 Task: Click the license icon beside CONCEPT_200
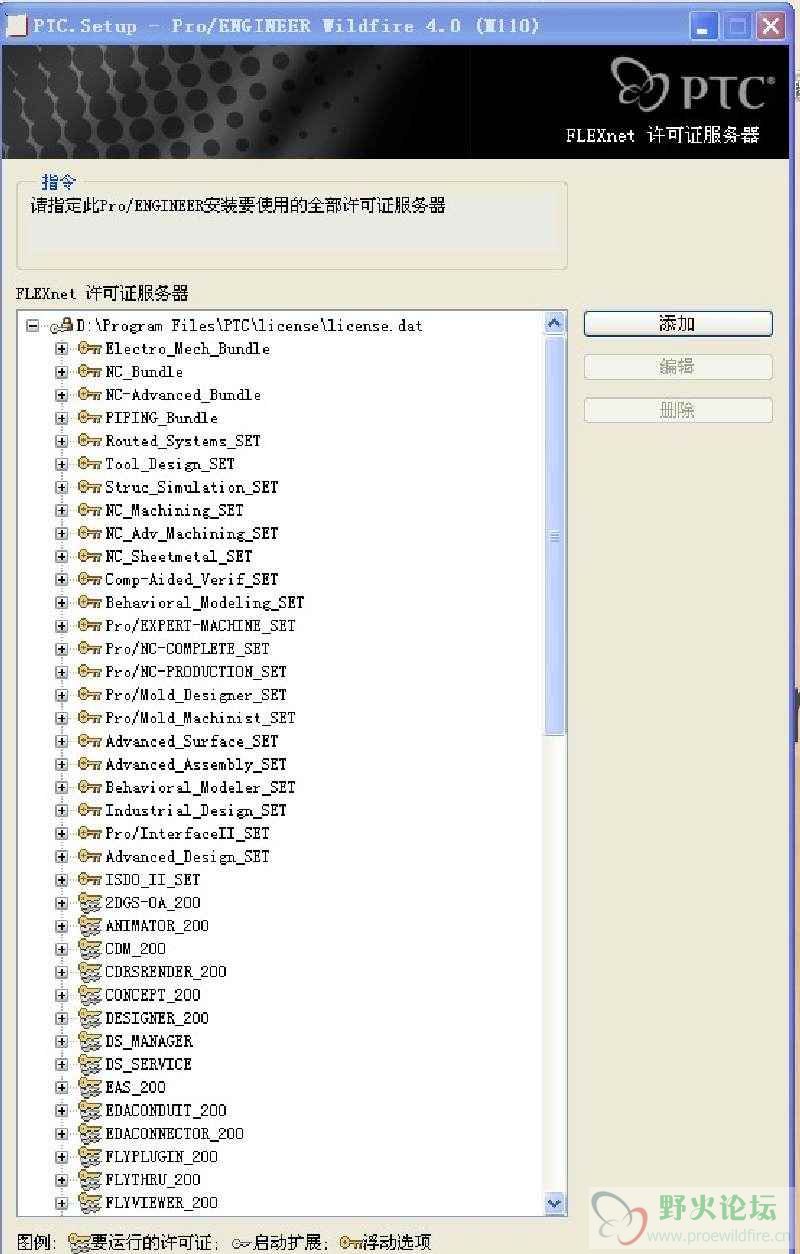pos(90,994)
